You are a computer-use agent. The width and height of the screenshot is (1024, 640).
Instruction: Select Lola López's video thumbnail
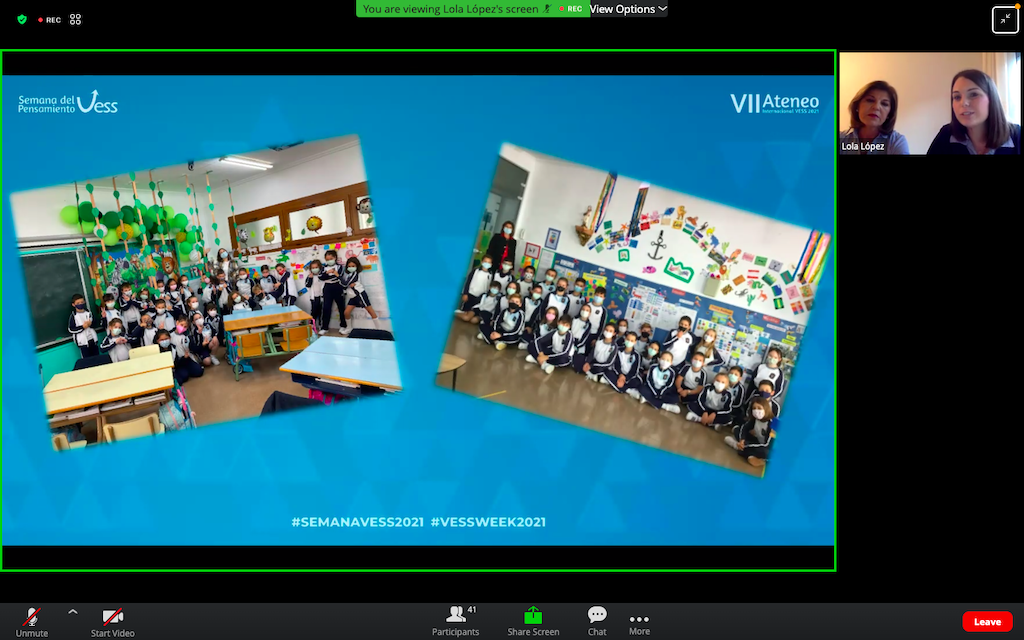pos(930,103)
